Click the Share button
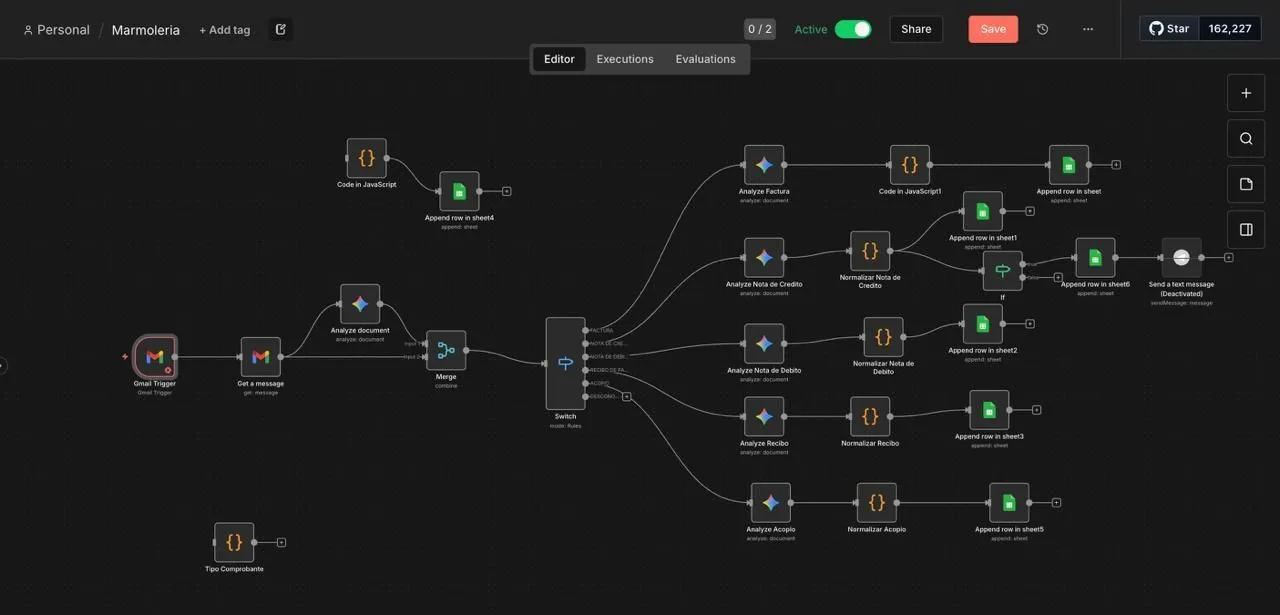Viewport: 1280px width, 615px height. (x=916, y=29)
